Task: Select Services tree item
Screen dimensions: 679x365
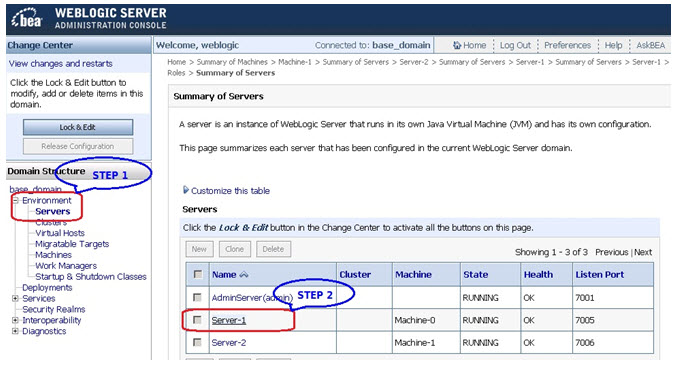Action: click(39, 298)
